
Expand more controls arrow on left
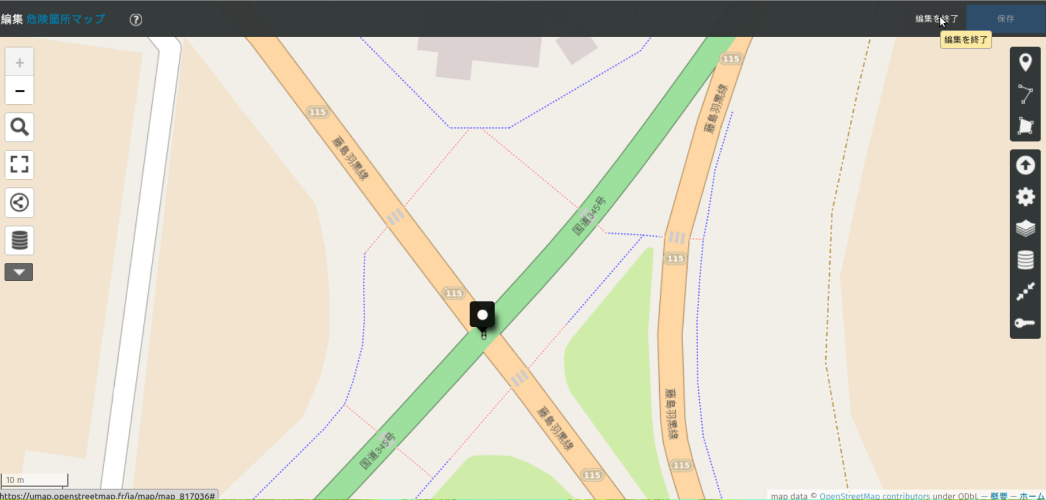pyautogui.click(x=19, y=272)
